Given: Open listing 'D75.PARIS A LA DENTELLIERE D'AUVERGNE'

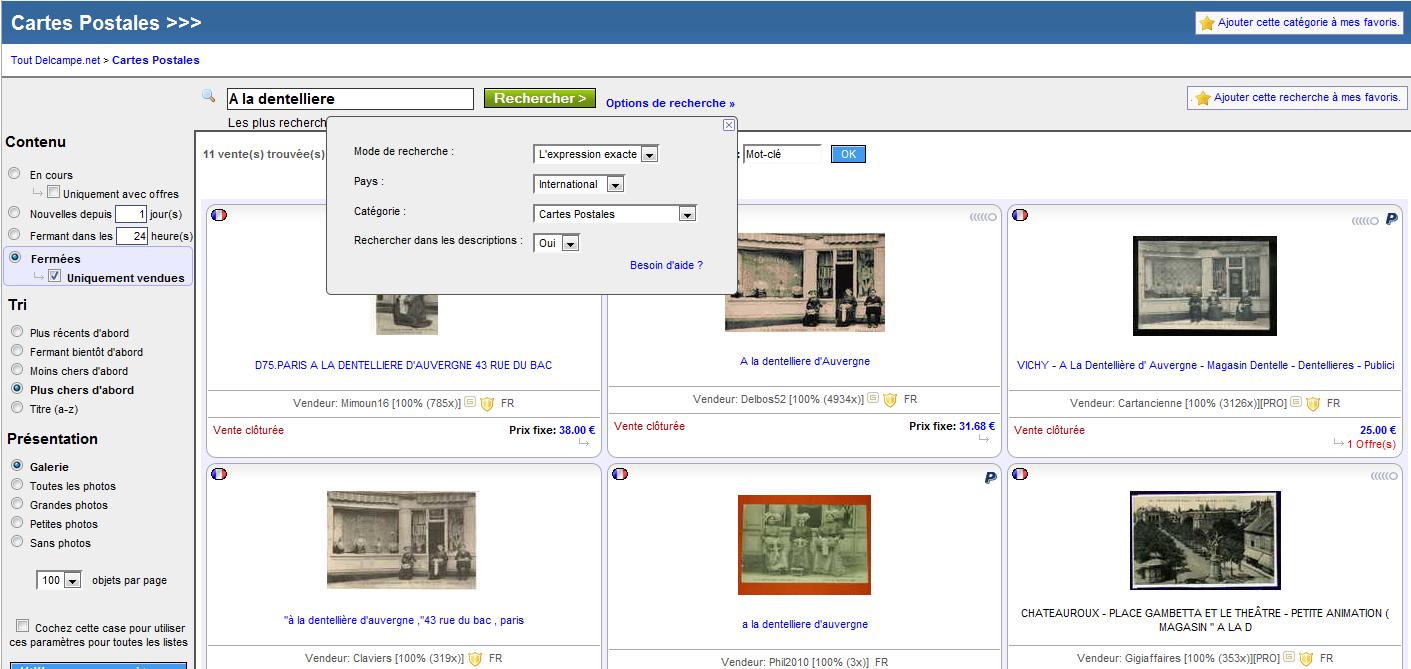Looking at the screenshot, I should pos(403,365).
